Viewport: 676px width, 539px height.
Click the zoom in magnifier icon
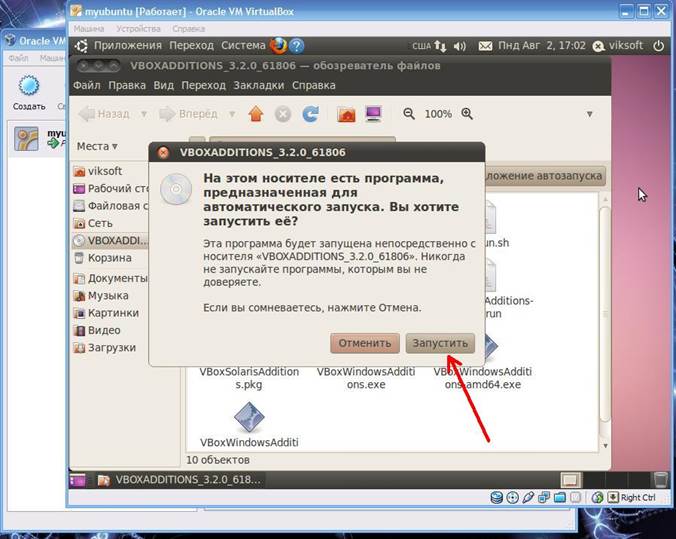467,114
